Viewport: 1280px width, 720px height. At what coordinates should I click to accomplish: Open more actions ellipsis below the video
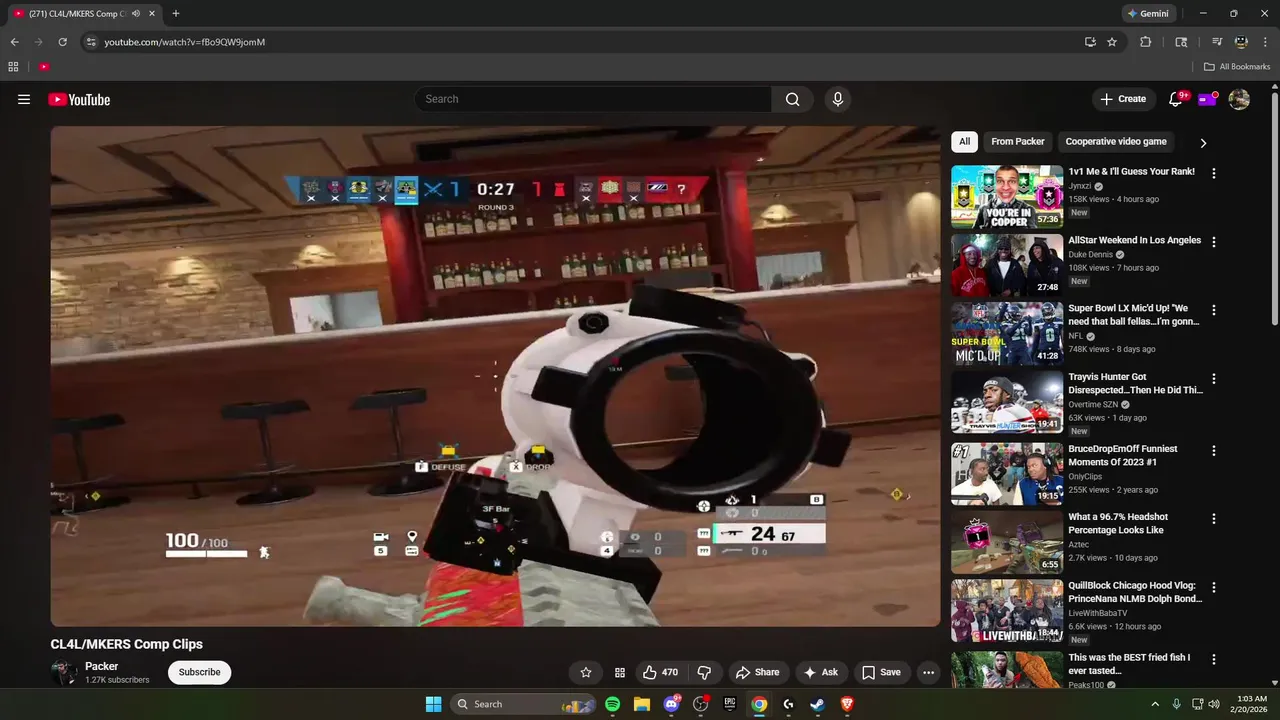[928, 673]
